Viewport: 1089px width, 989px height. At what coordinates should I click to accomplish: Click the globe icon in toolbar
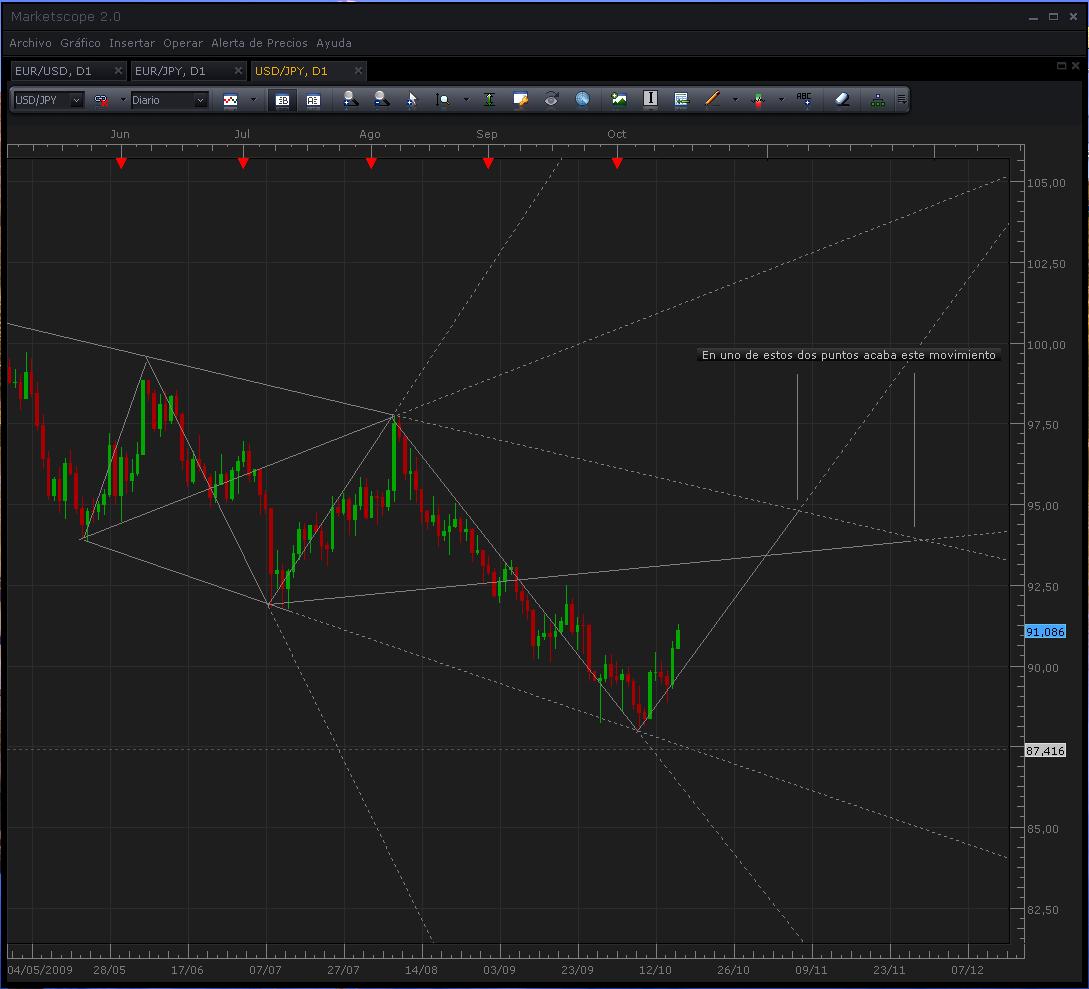582,99
